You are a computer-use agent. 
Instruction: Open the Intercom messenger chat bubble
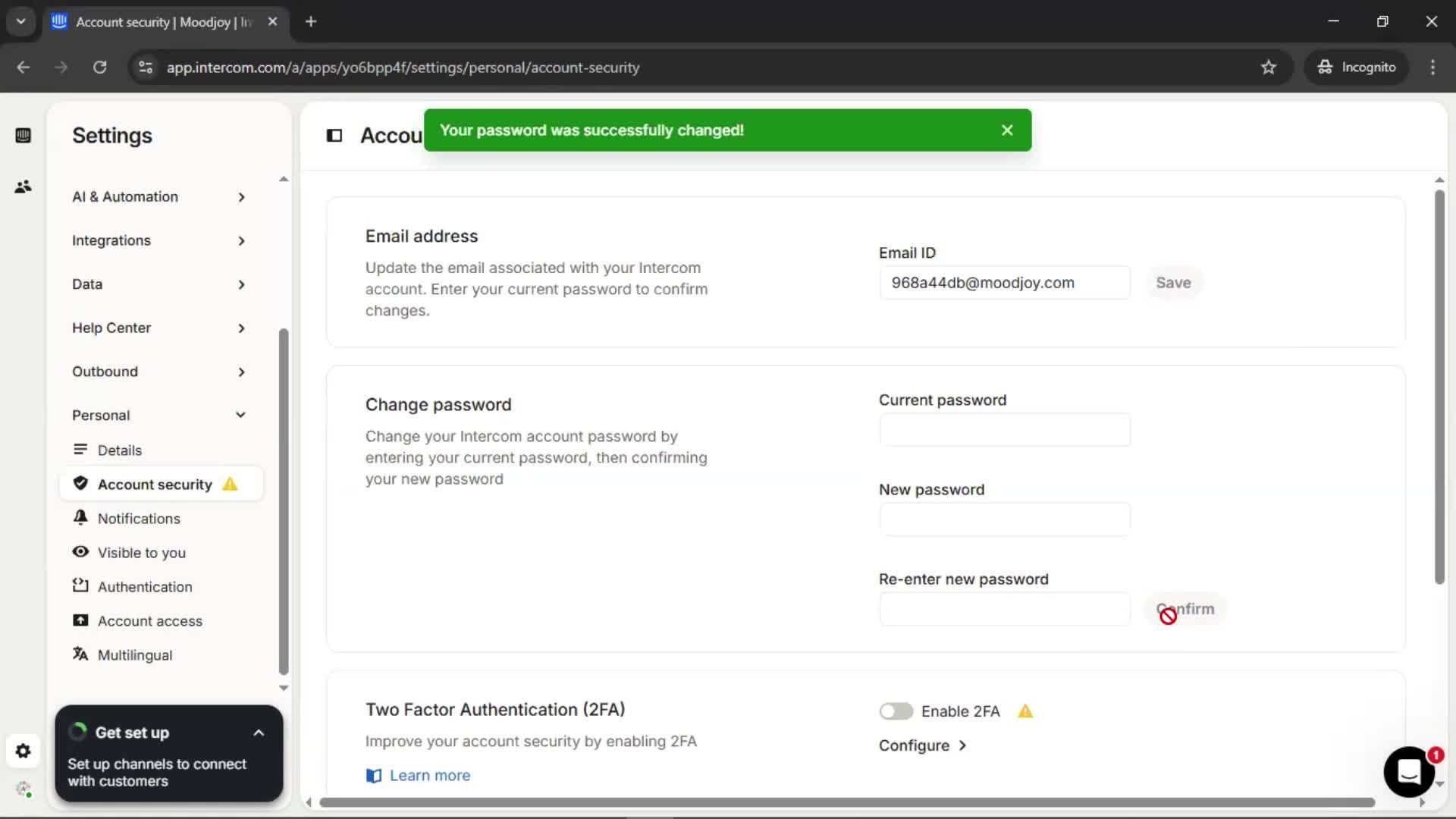[1409, 773]
